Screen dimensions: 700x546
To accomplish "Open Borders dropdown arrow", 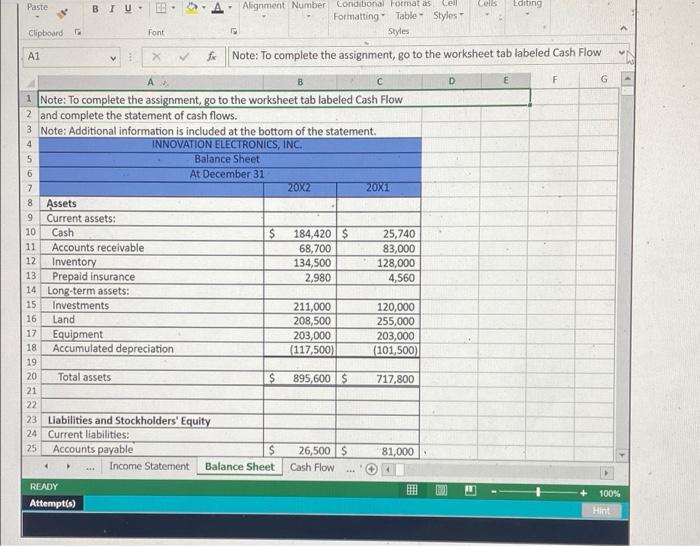I will click(173, 8).
